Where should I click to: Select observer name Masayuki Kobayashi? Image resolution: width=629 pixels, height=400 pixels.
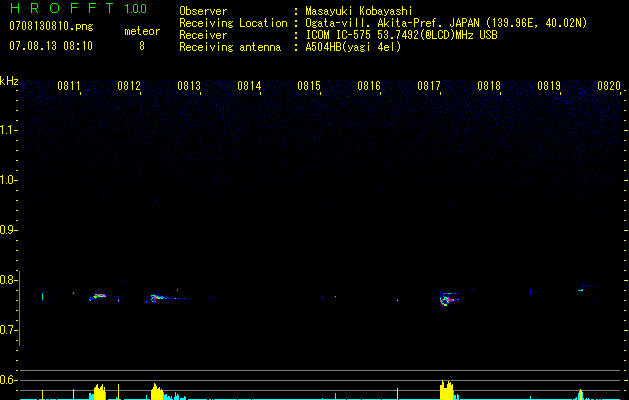359,11
